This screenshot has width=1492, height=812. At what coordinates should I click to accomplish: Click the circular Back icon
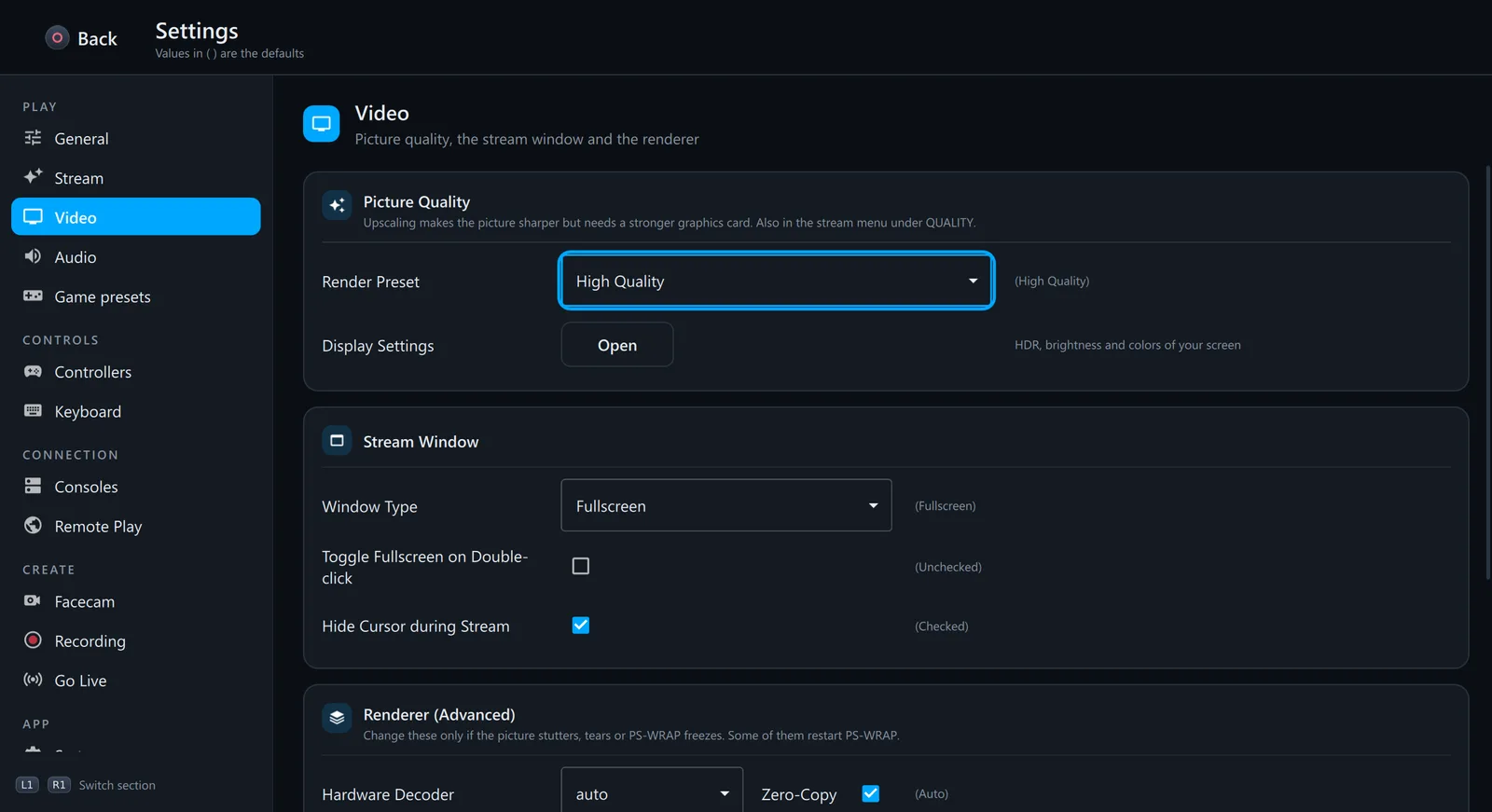click(57, 37)
